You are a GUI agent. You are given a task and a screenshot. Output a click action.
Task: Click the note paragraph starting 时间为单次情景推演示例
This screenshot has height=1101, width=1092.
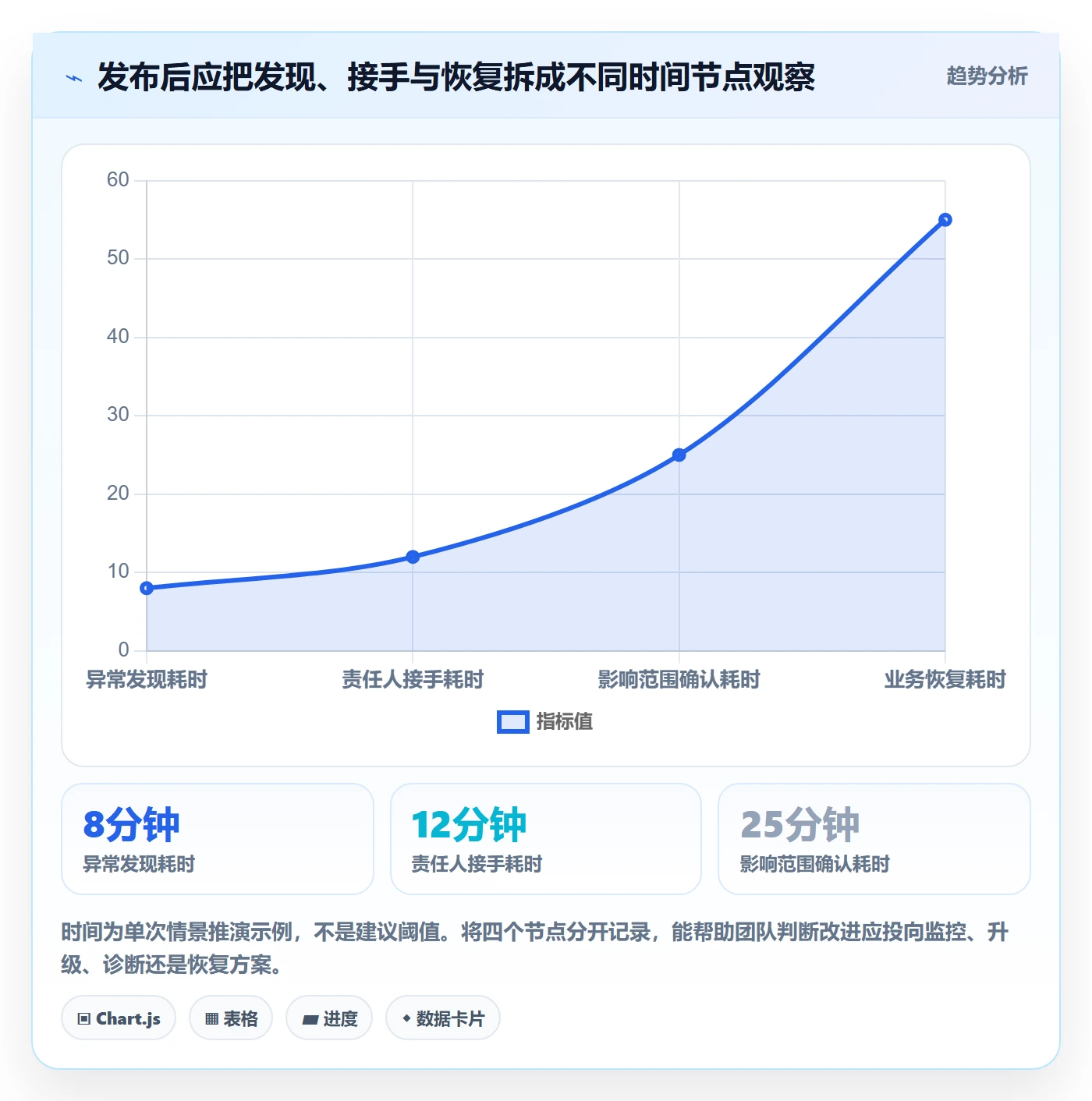tap(535, 948)
